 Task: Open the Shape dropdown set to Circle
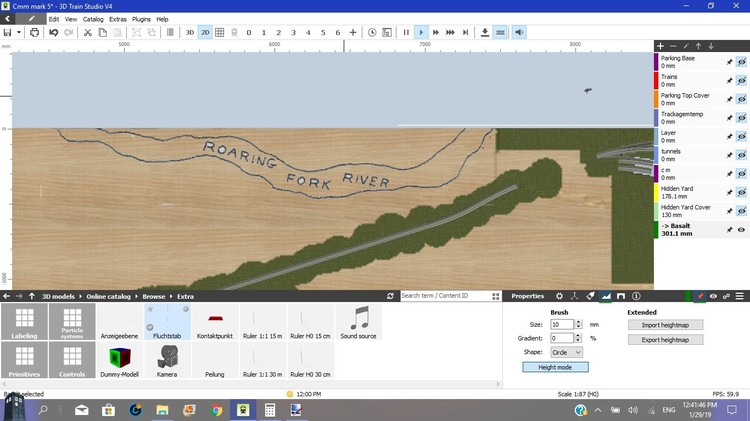[x=566, y=352]
